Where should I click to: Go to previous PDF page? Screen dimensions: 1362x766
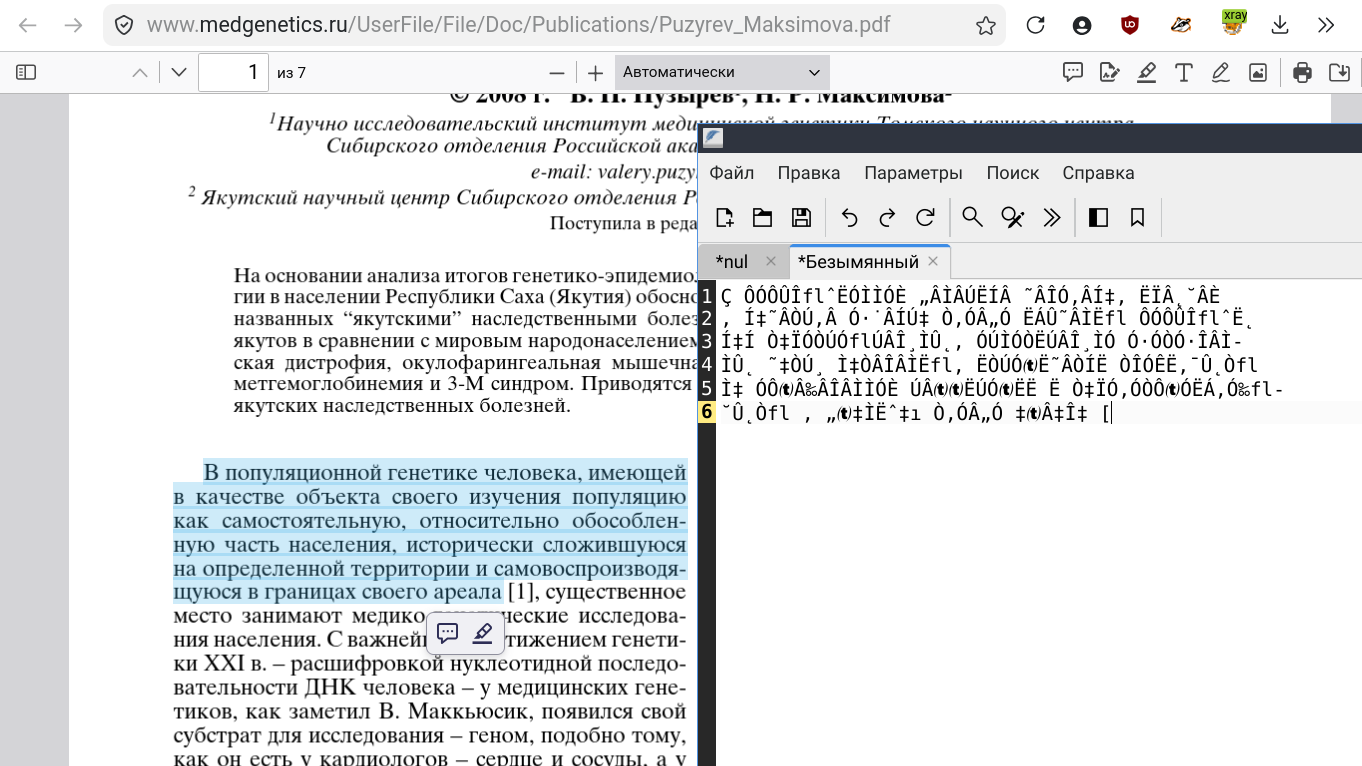[x=140, y=72]
